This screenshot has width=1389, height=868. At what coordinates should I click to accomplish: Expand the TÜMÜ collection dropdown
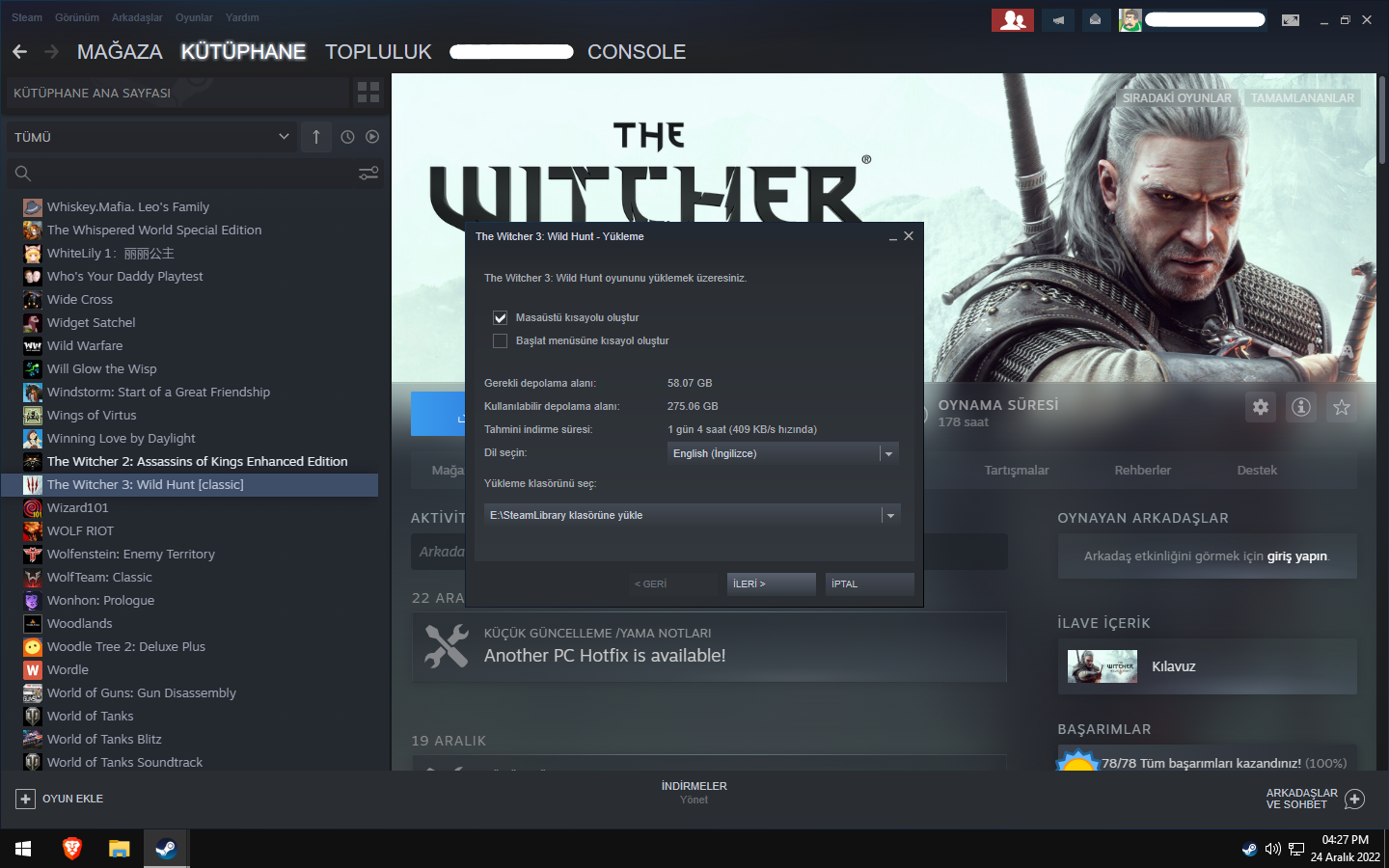151,137
